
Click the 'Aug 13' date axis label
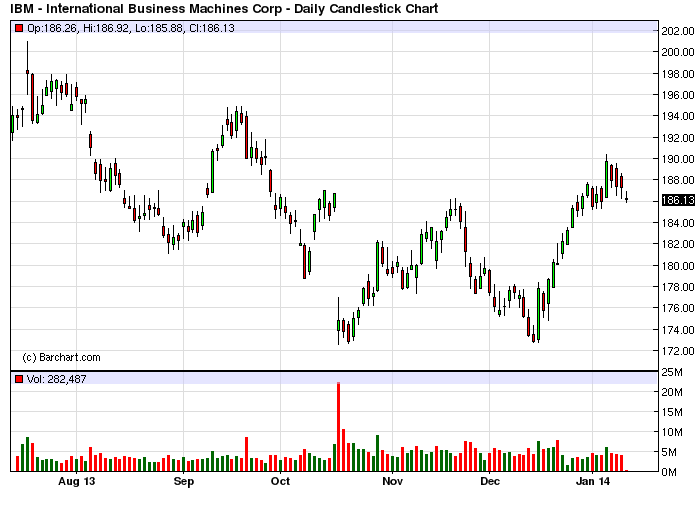pyautogui.click(x=77, y=481)
